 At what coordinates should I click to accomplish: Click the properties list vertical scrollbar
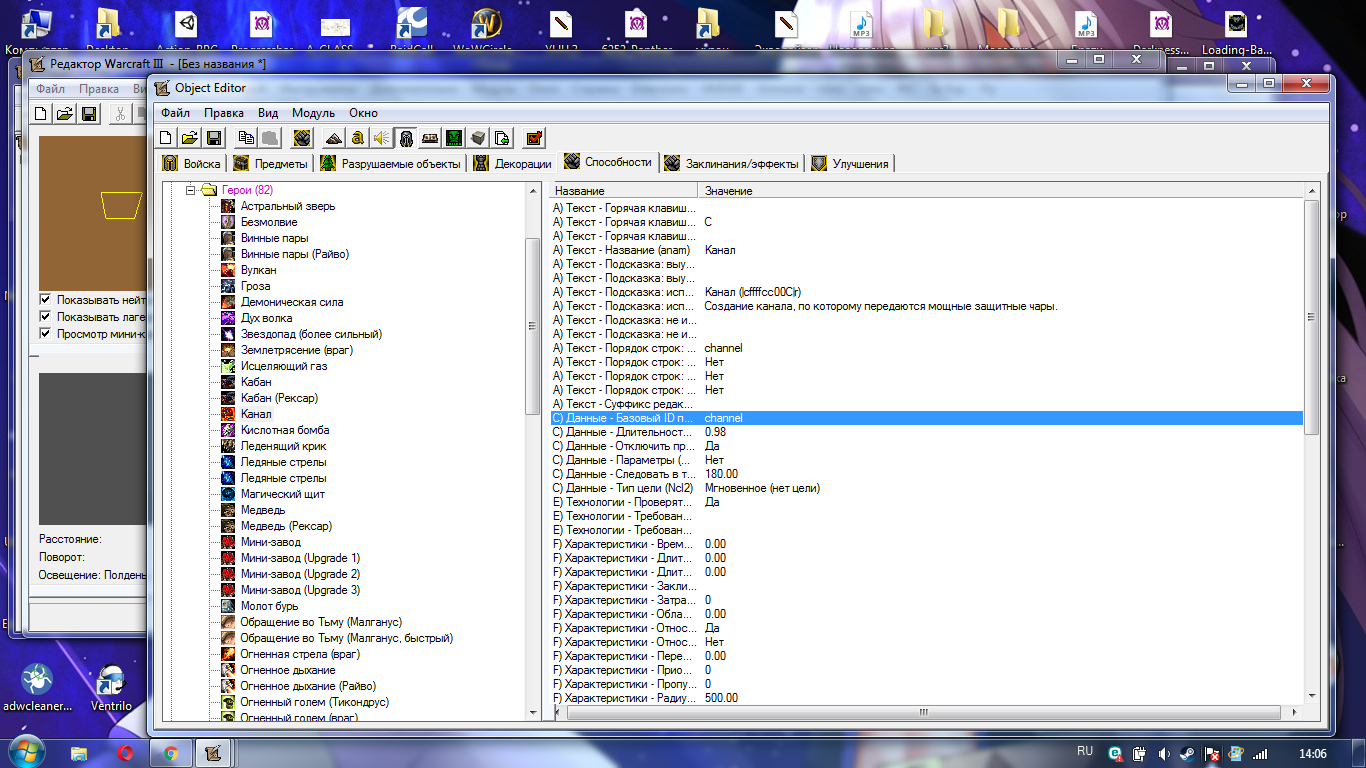click(1312, 316)
